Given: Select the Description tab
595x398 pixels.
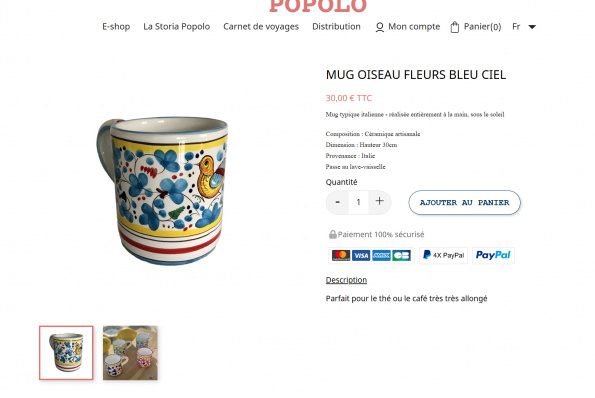Looking at the screenshot, I should pos(346,280).
